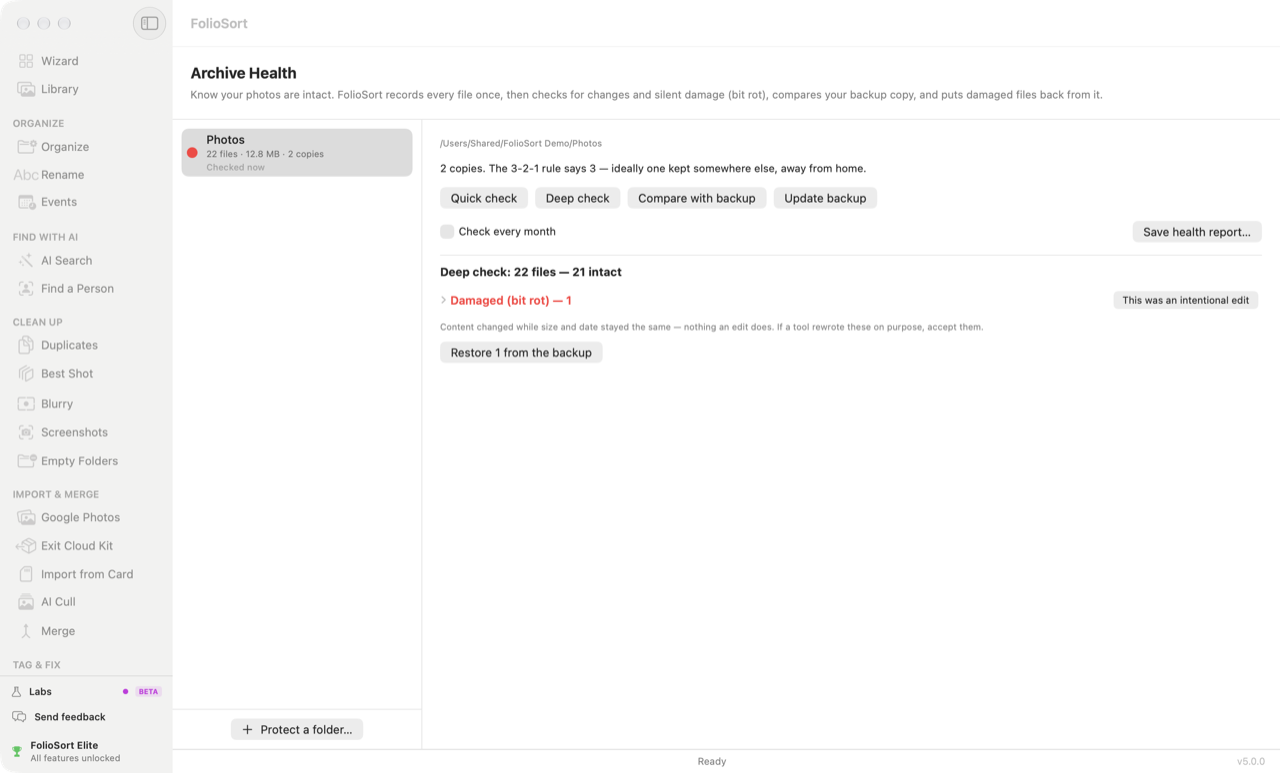Image resolution: width=1280 pixels, height=773 pixels.
Task: Click the Blurry icon
Action: tap(26, 404)
